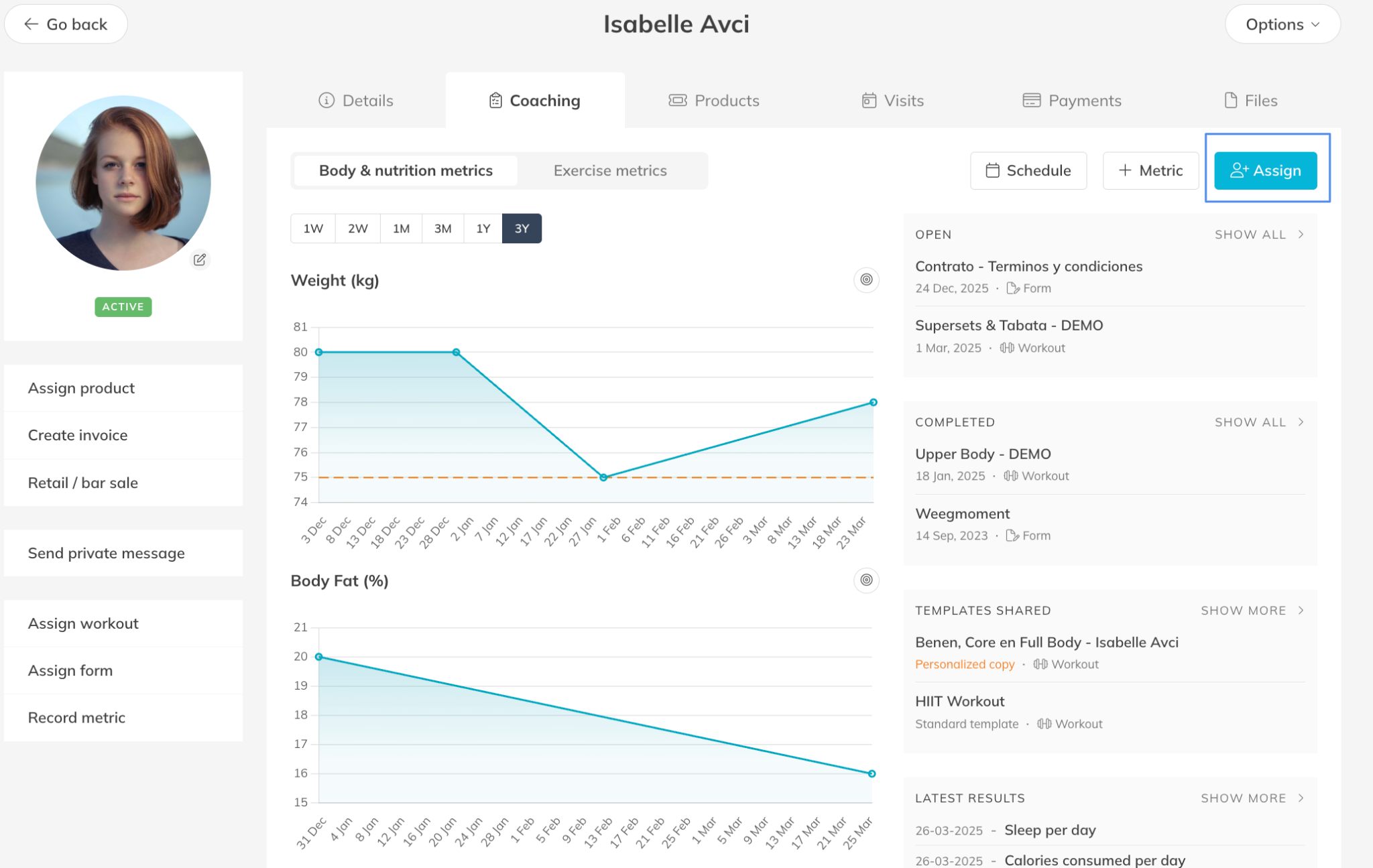
Task: Click the Weight chart goal target icon
Action: (x=866, y=280)
